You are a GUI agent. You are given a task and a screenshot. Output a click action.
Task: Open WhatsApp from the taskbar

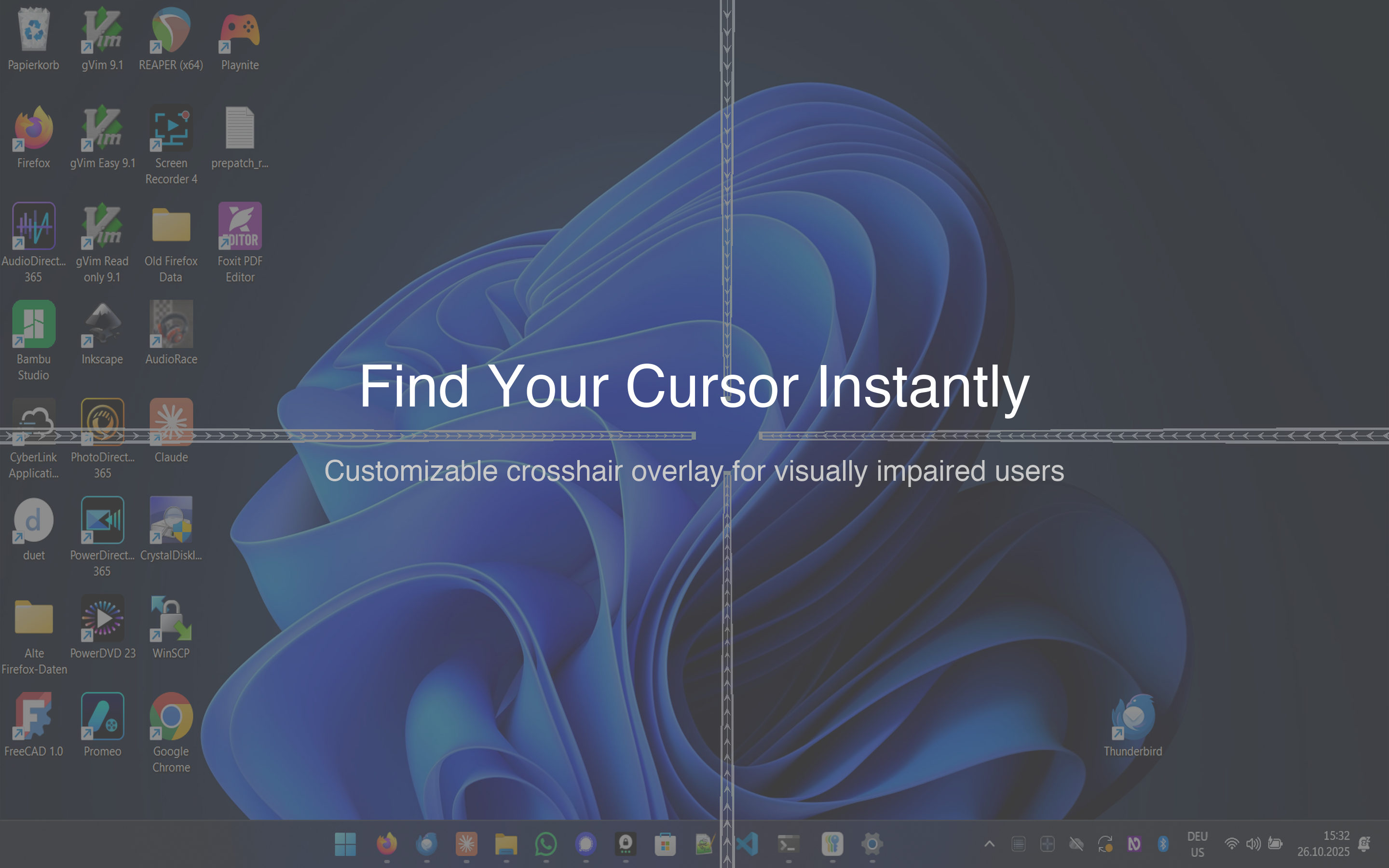545,844
